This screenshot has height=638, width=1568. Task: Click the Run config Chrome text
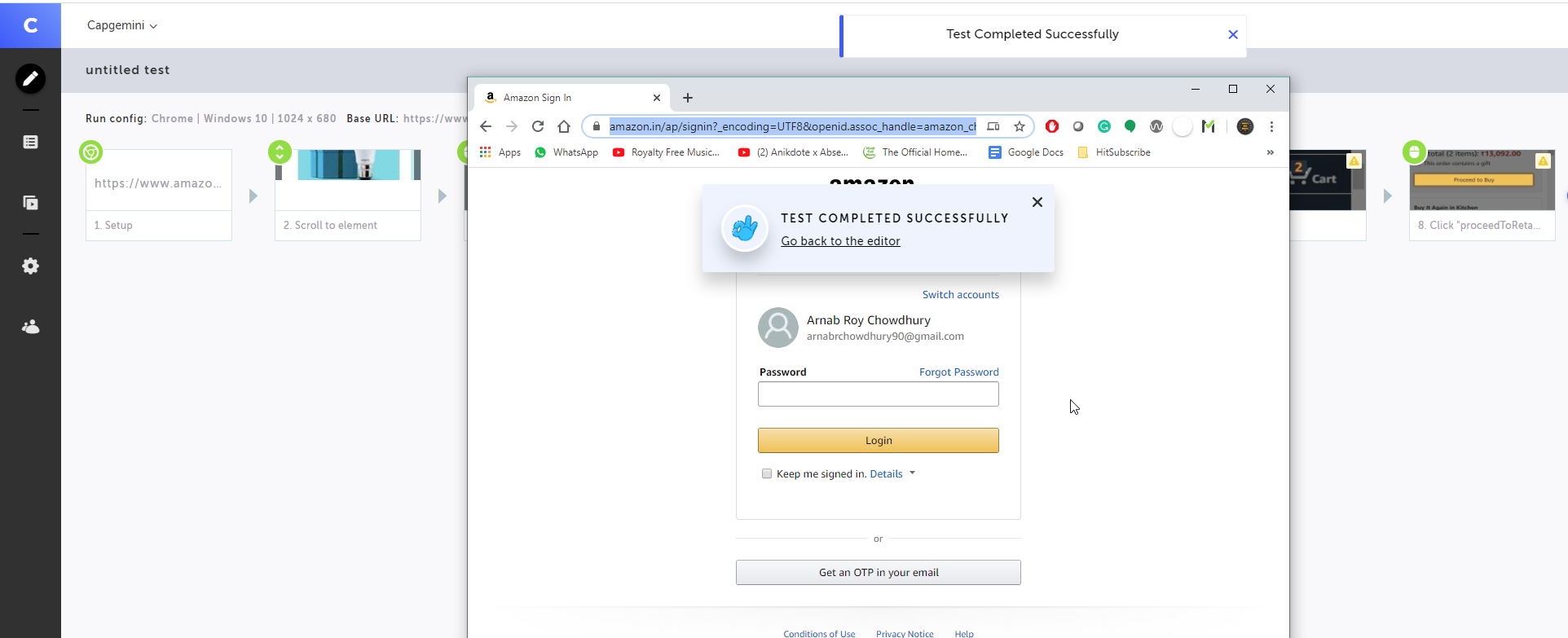[172, 118]
